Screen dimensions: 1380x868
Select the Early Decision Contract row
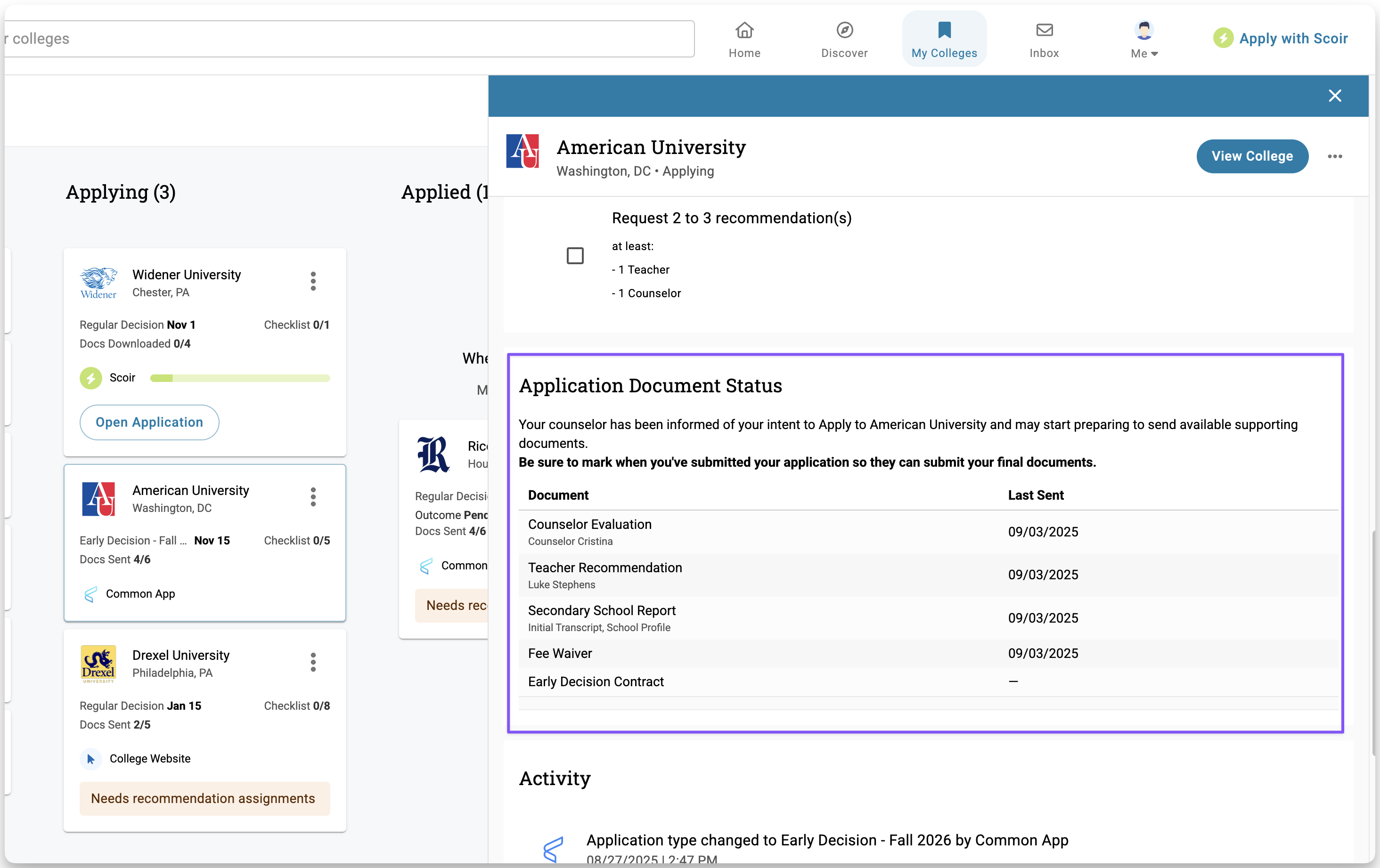928,682
